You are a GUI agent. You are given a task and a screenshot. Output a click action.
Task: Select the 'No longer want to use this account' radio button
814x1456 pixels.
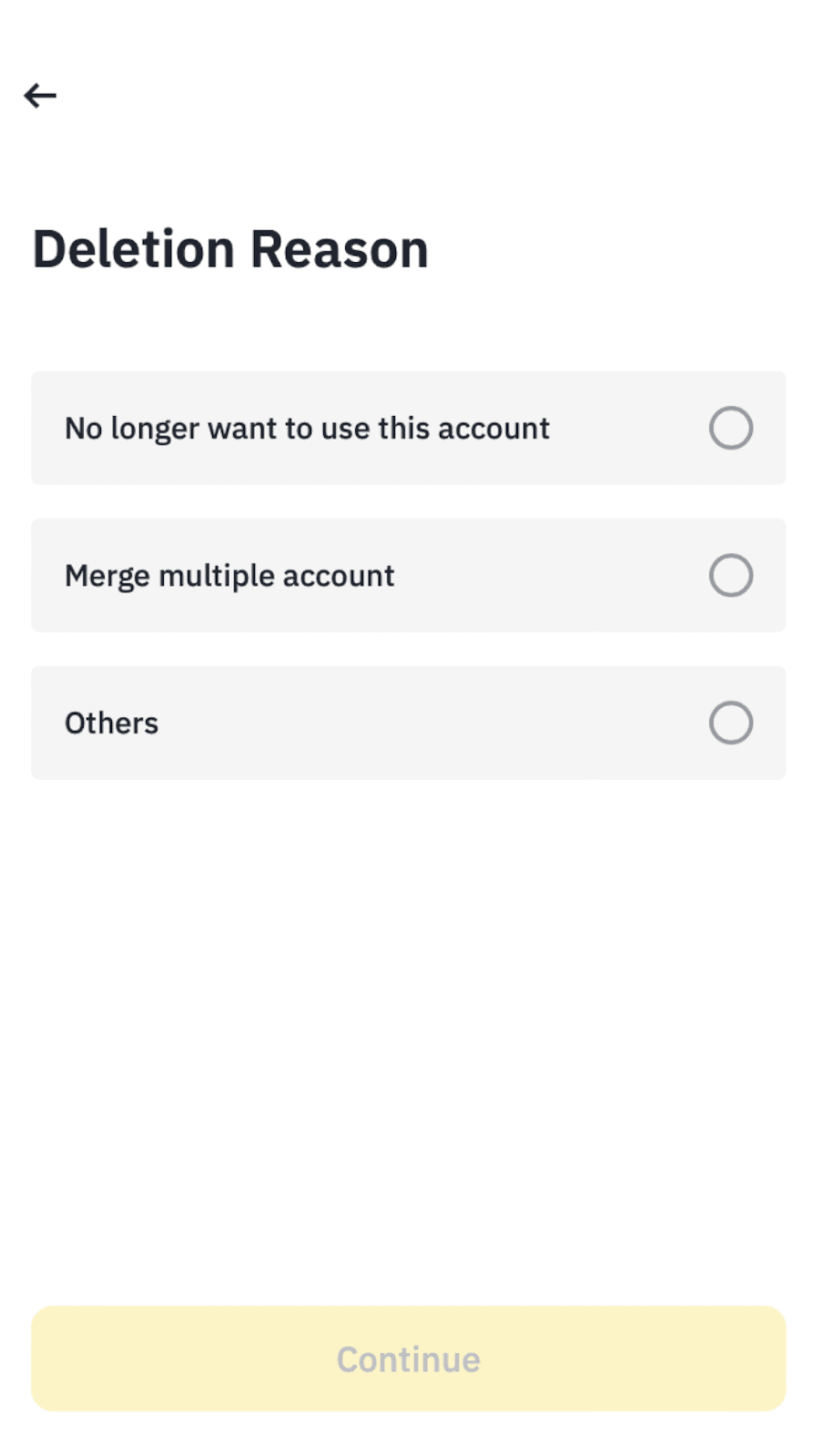(730, 428)
